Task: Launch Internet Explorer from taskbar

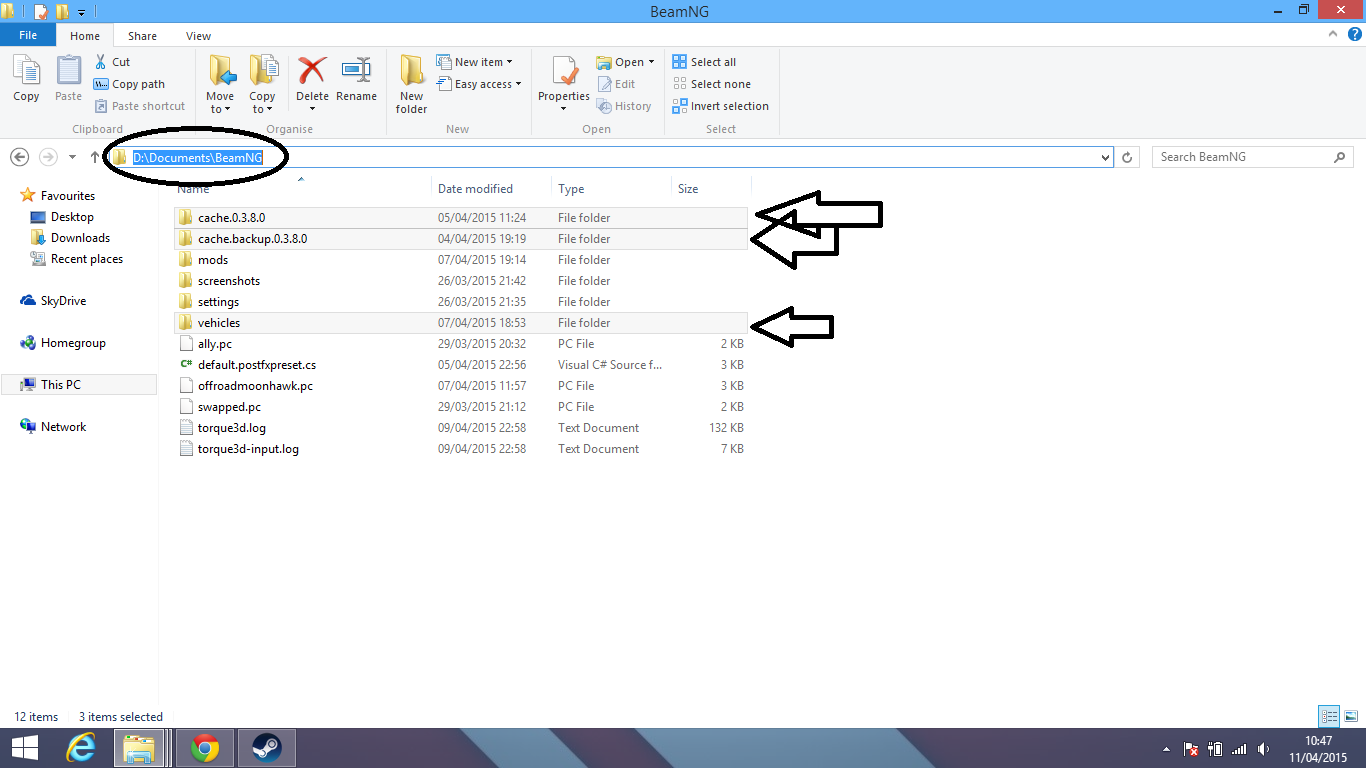Action: pos(81,748)
